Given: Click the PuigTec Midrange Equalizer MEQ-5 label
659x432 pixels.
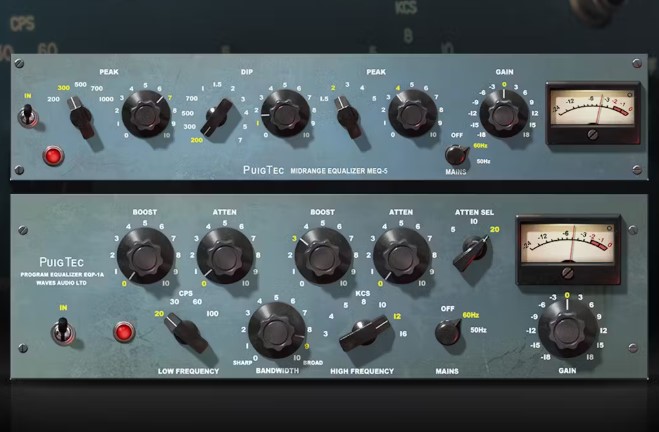Looking at the screenshot, I should pyautogui.click(x=315, y=171).
